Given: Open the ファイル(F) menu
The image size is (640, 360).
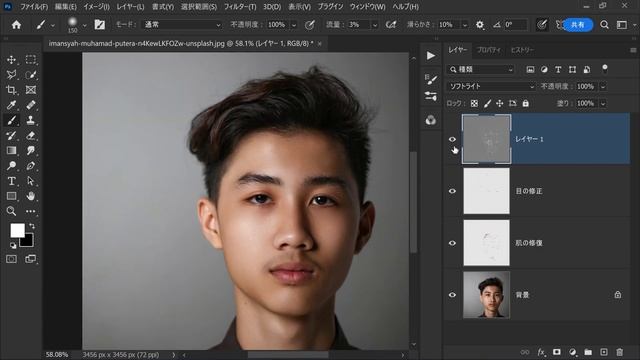Looking at the screenshot, I should pyautogui.click(x=34, y=7).
